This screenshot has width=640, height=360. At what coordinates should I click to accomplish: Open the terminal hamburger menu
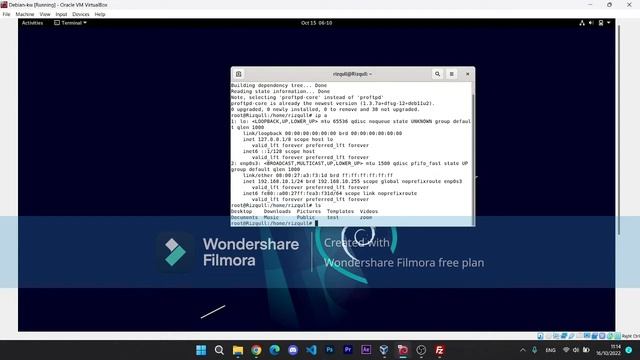click(x=452, y=74)
